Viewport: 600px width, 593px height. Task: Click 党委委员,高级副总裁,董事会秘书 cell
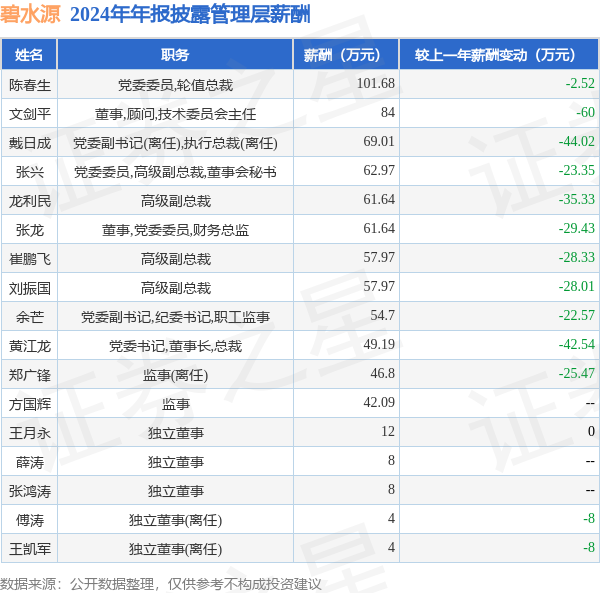(x=175, y=172)
